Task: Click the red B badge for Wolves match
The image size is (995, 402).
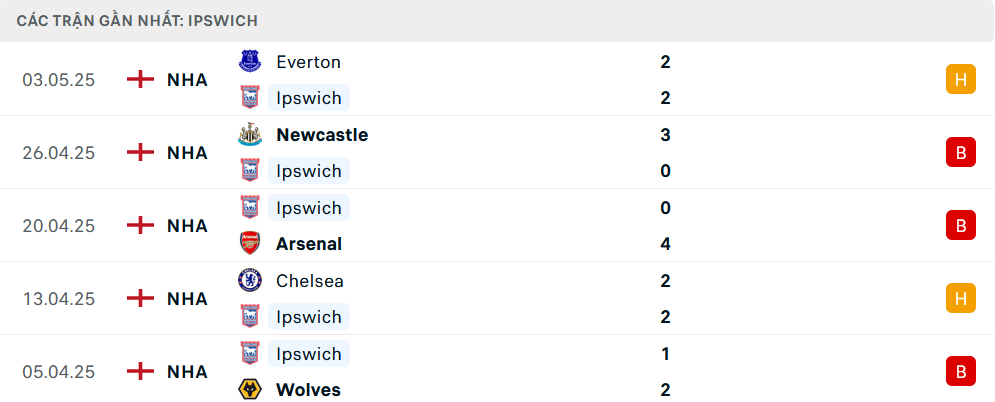Action: tap(961, 371)
